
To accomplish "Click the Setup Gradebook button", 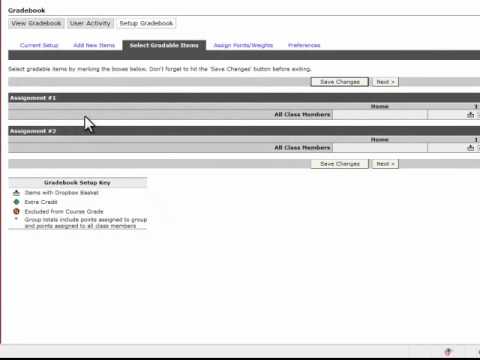I will [146, 23].
